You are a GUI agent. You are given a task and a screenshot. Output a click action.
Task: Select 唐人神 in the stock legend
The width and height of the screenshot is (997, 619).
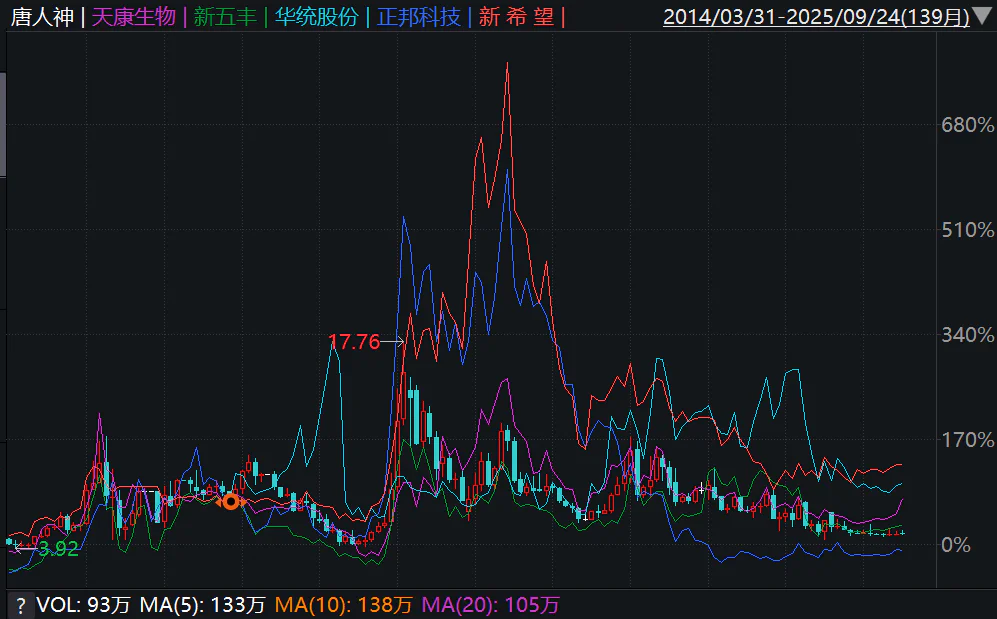41,17
